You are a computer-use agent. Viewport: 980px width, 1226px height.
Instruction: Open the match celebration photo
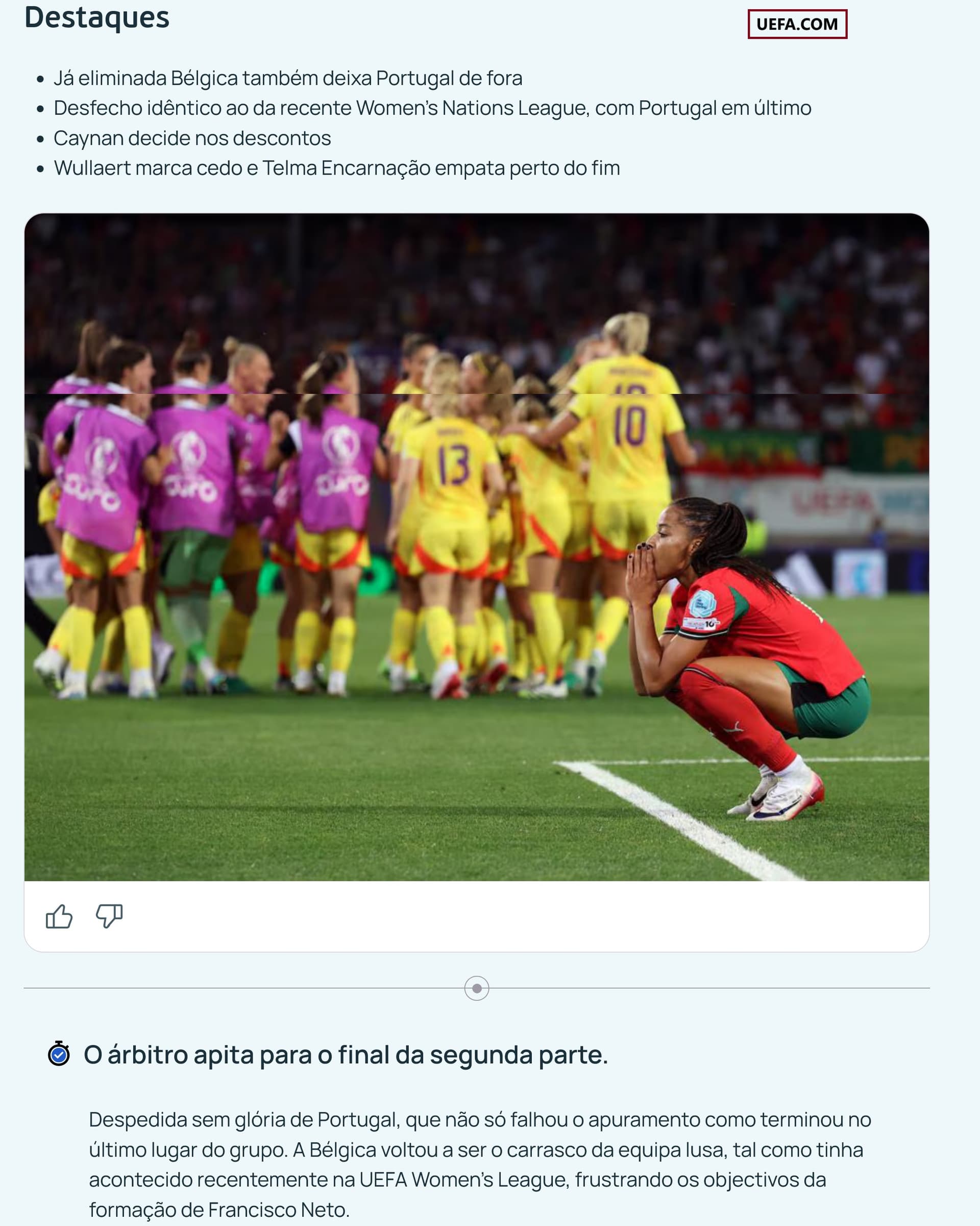[x=477, y=547]
